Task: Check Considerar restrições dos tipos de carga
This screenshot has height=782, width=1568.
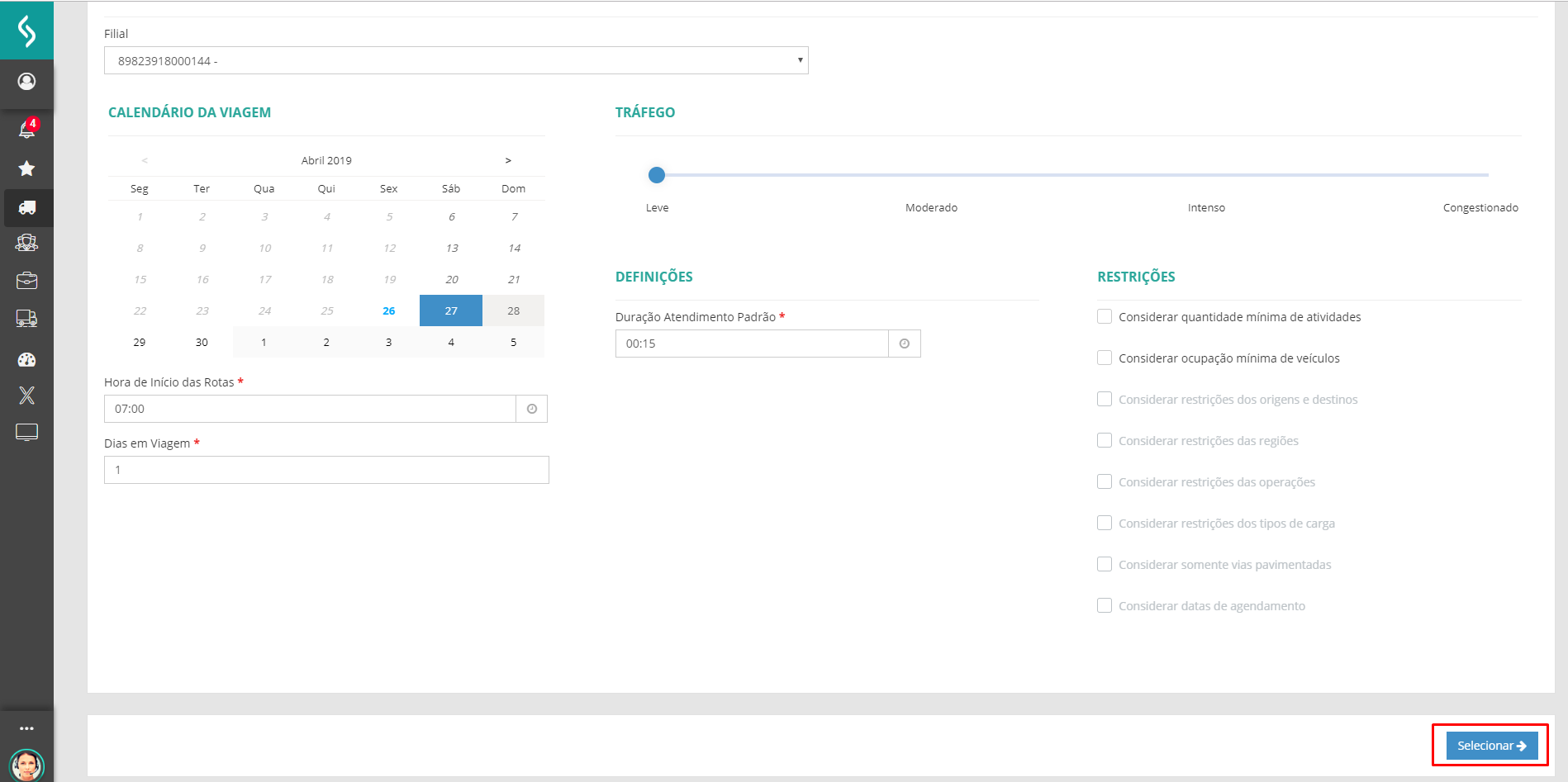Action: pos(1105,523)
